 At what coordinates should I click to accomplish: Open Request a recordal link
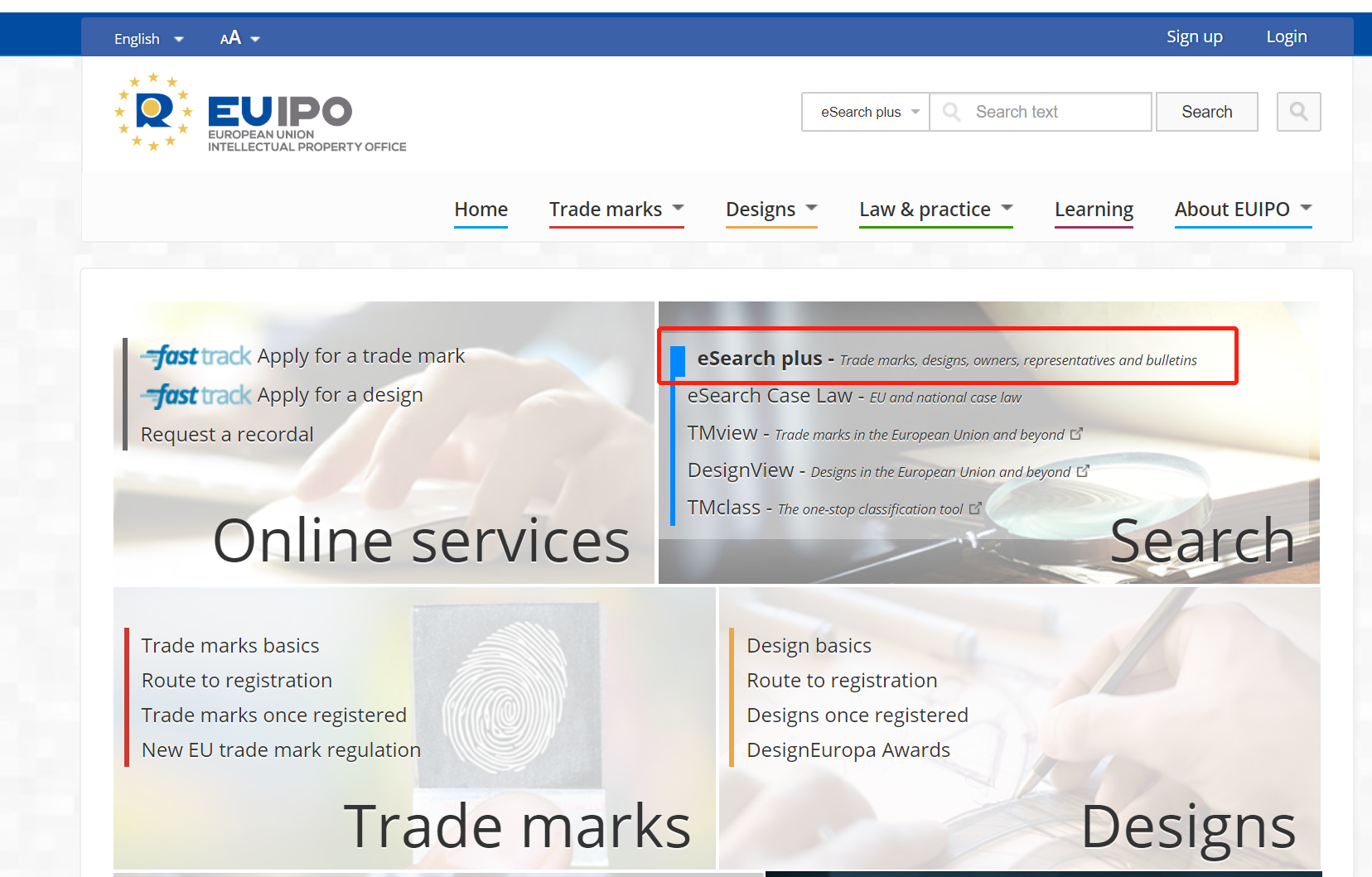pyautogui.click(x=227, y=435)
